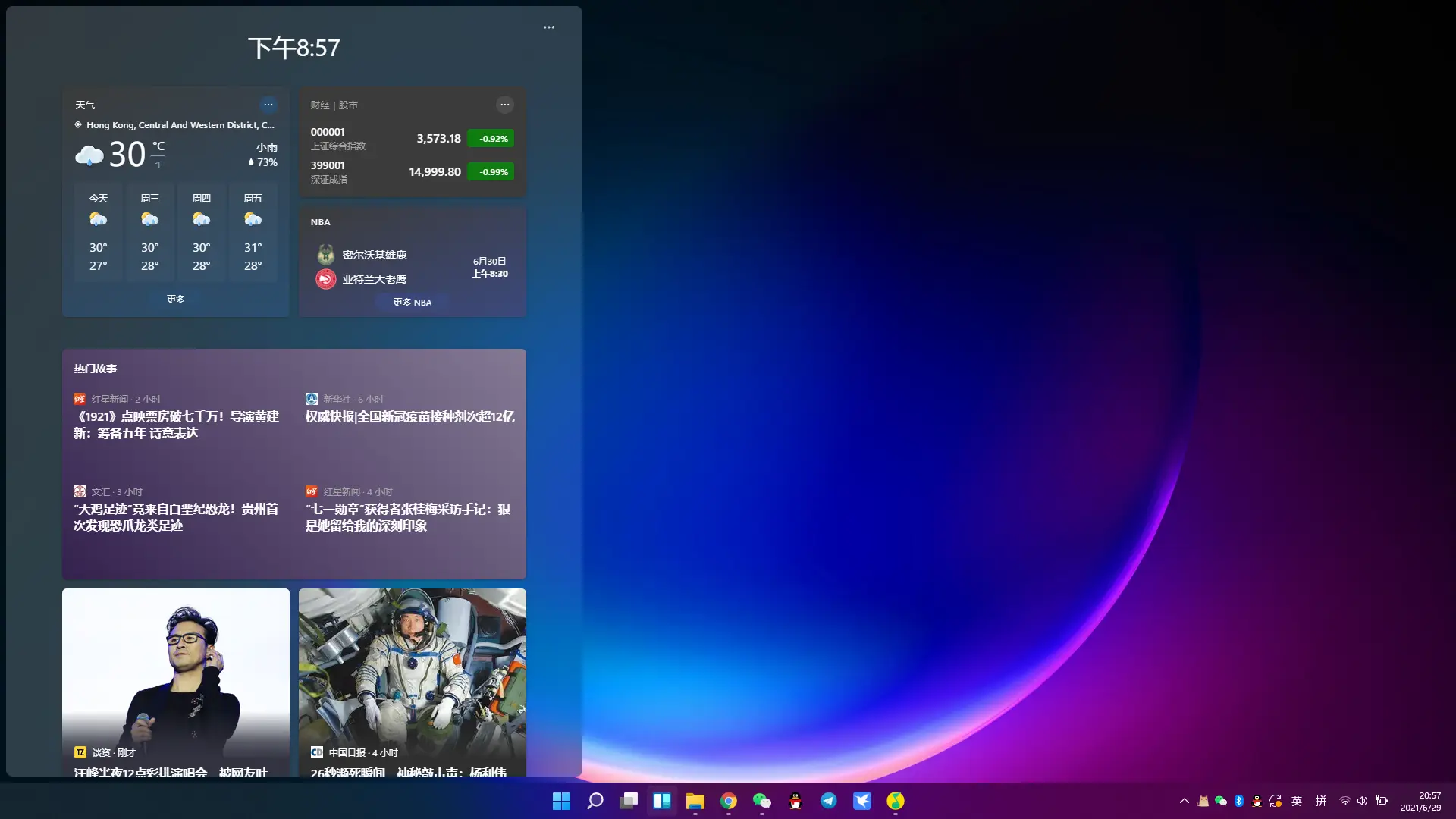Viewport: 1456px width, 819px height.
Task: Click 财经 | 股市 widget title
Action: pyautogui.click(x=334, y=105)
